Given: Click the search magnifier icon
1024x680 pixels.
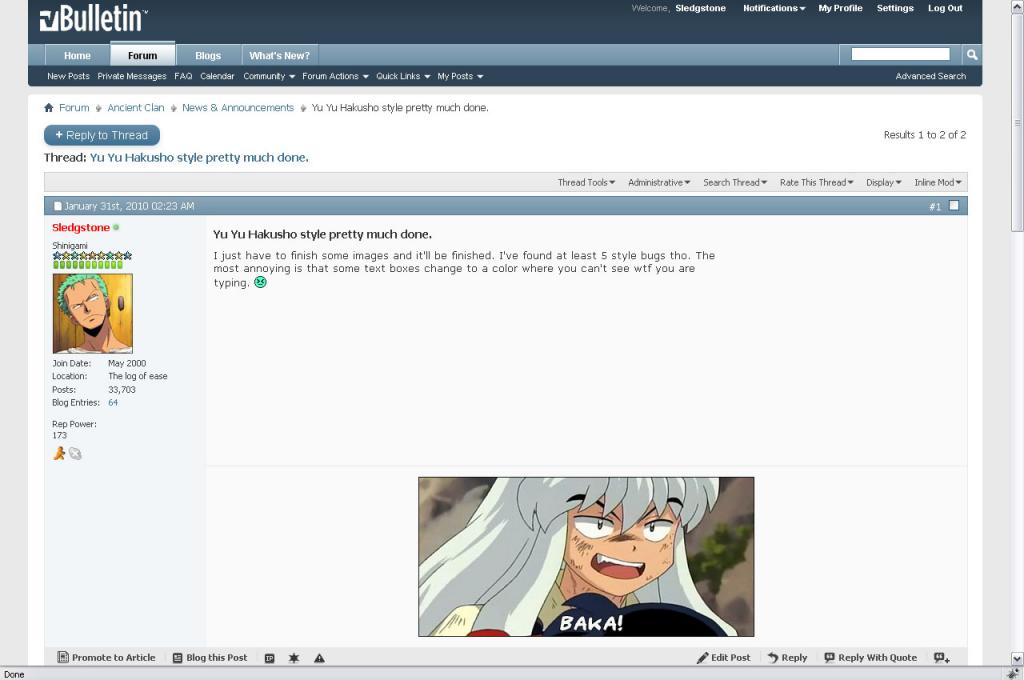Looking at the screenshot, I should tap(972, 55).
